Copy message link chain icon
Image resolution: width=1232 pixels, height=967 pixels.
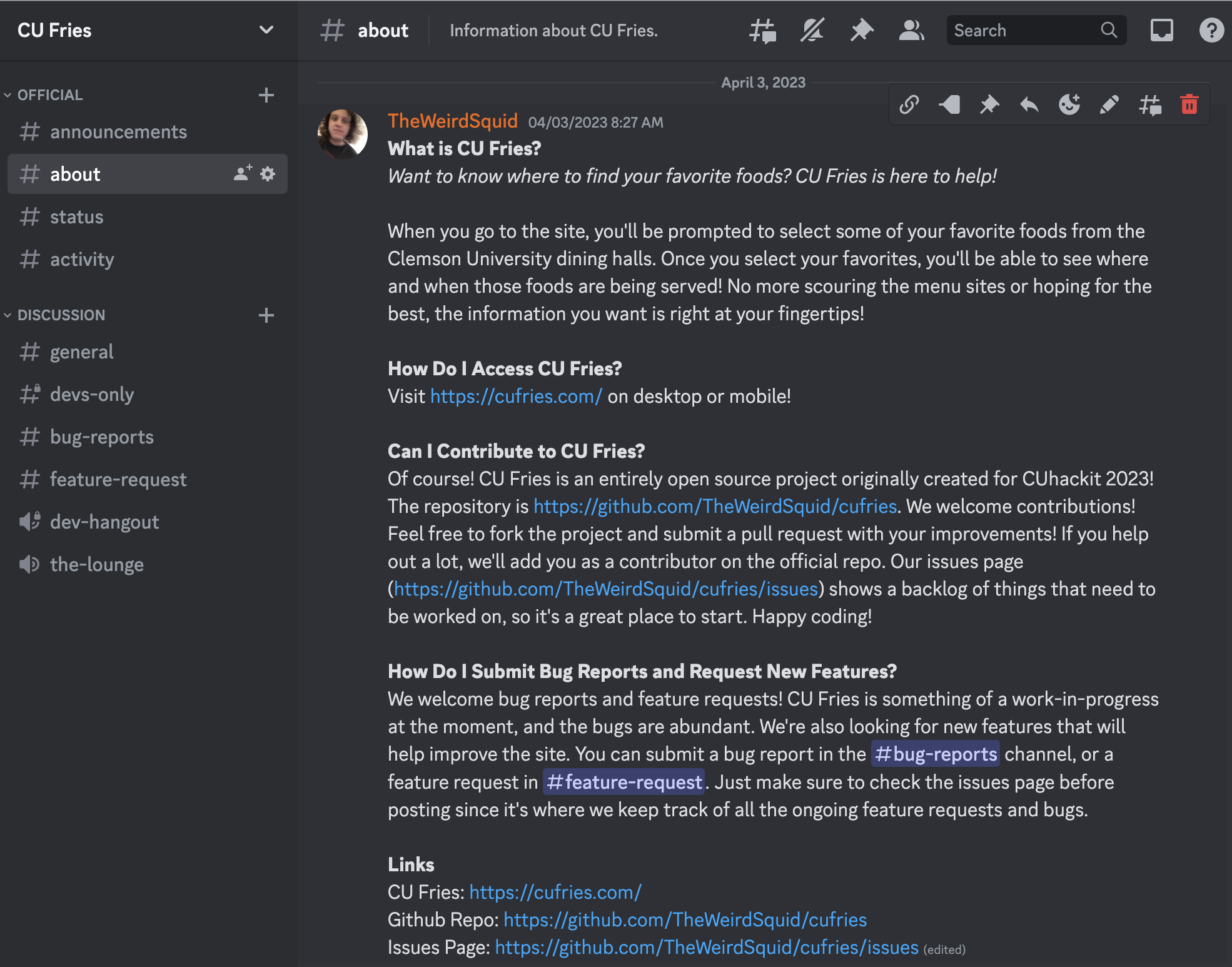point(909,104)
